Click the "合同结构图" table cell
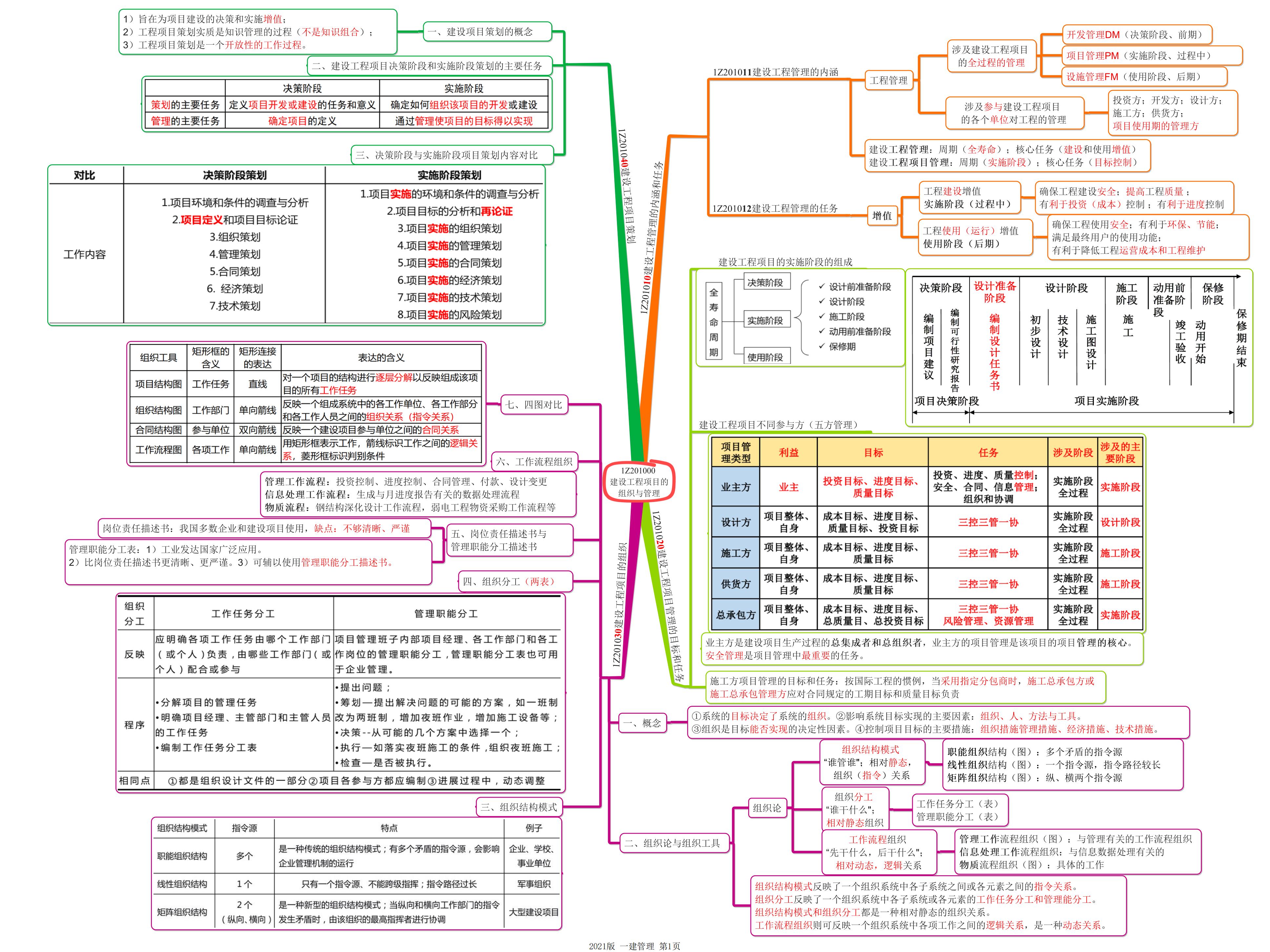The image size is (1270, 952). click(158, 430)
